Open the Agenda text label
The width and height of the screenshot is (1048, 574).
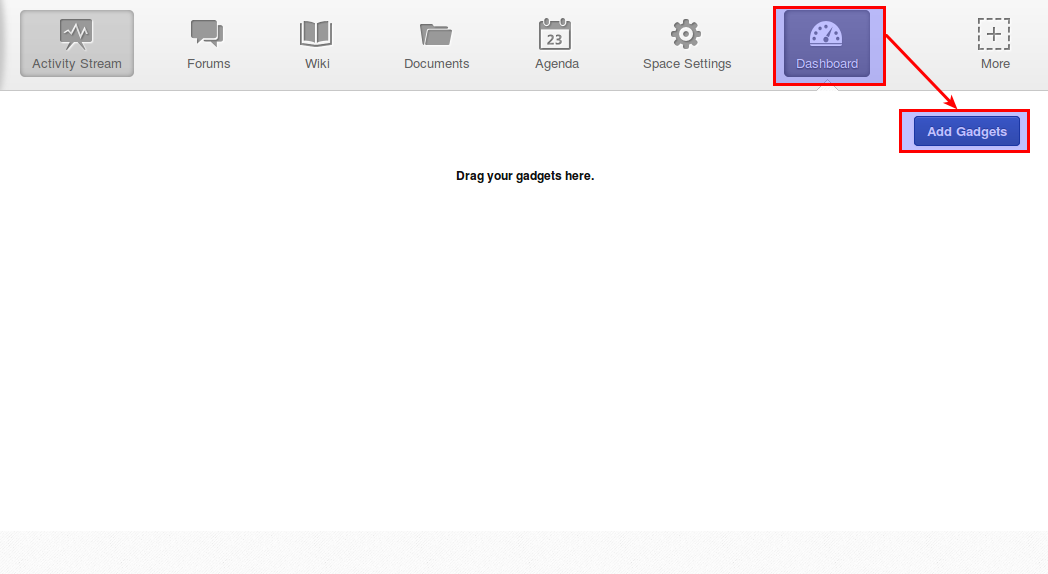coord(557,64)
